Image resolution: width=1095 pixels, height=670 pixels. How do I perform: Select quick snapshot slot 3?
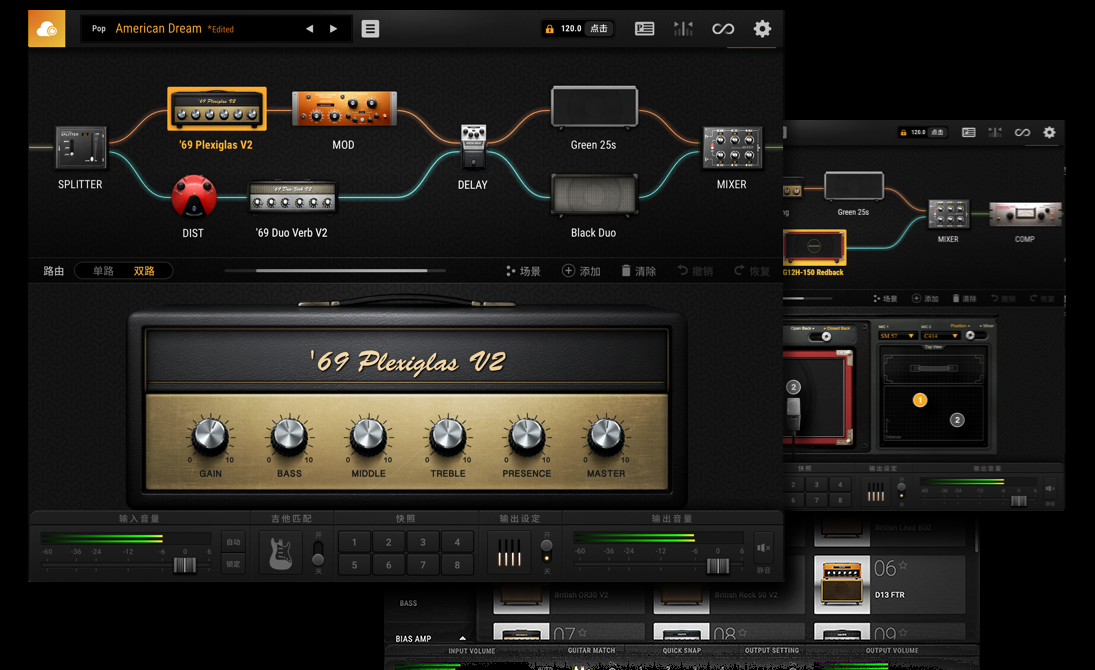point(423,542)
